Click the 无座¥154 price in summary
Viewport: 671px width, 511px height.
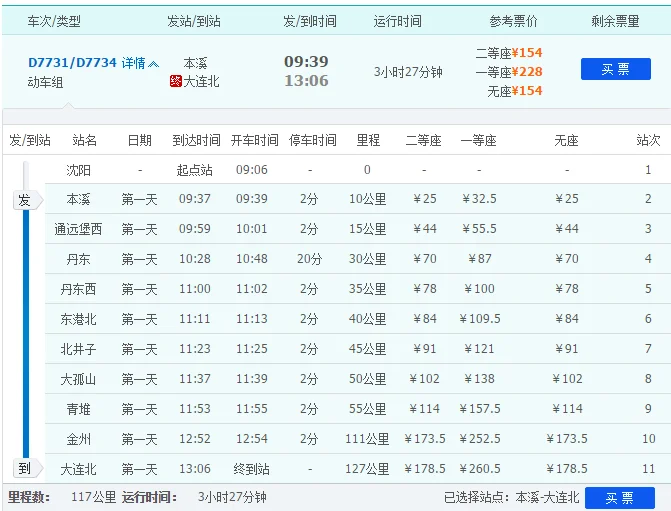point(515,91)
